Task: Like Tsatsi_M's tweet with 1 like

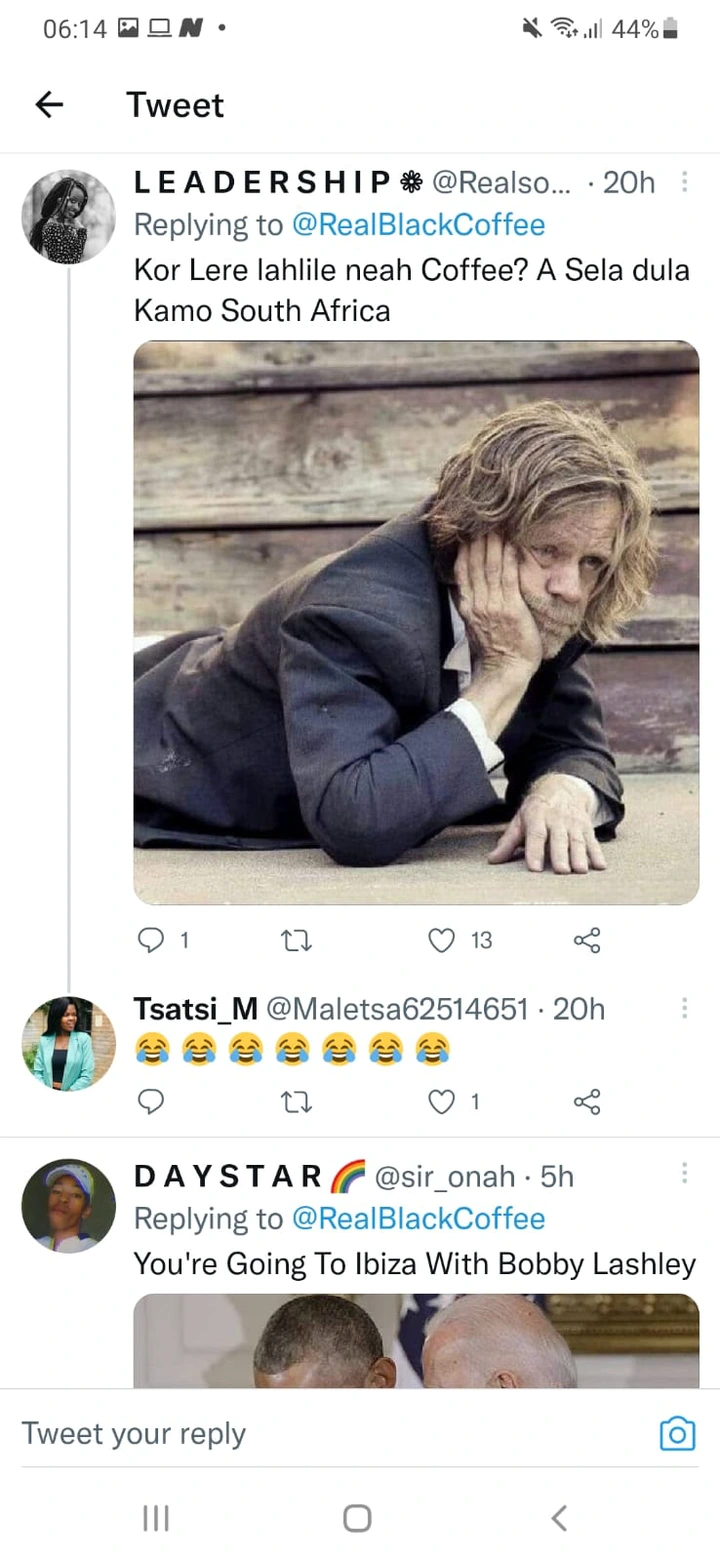Action: pos(442,1102)
